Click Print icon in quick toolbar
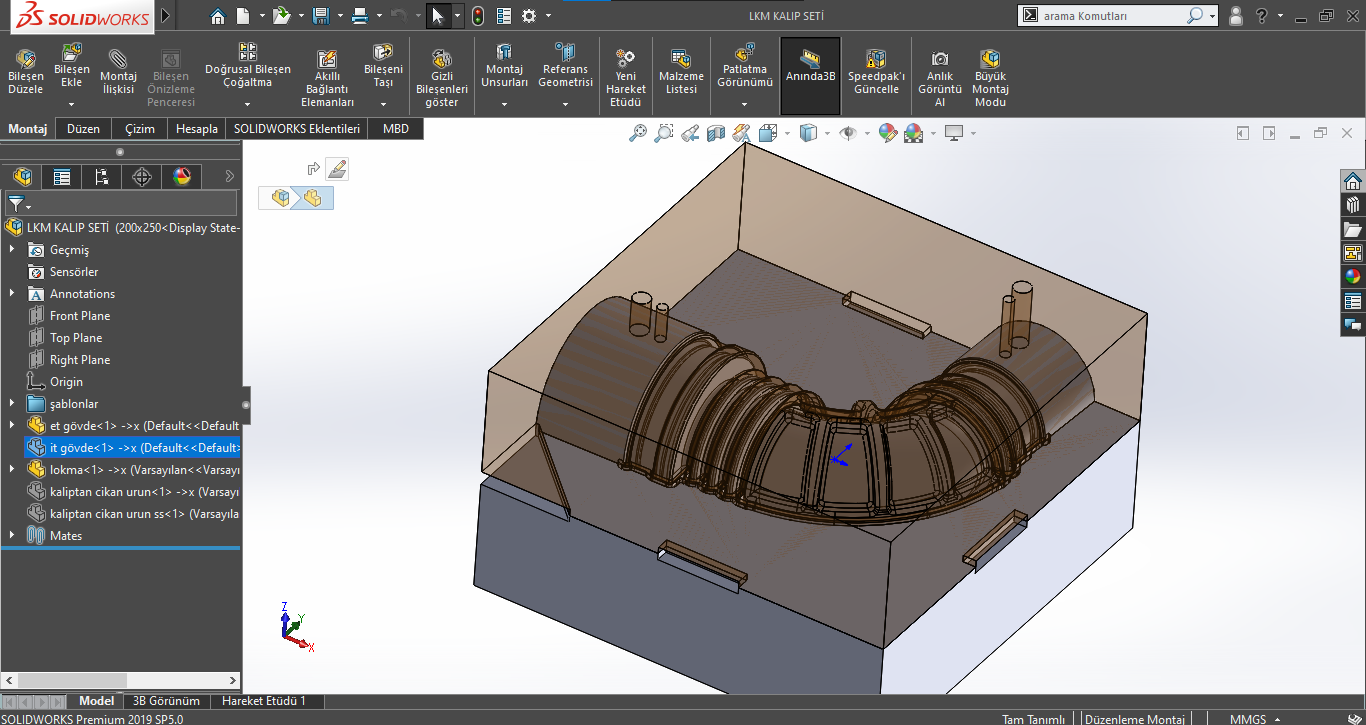This screenshot has height=725, width=1366. point(360,16)
